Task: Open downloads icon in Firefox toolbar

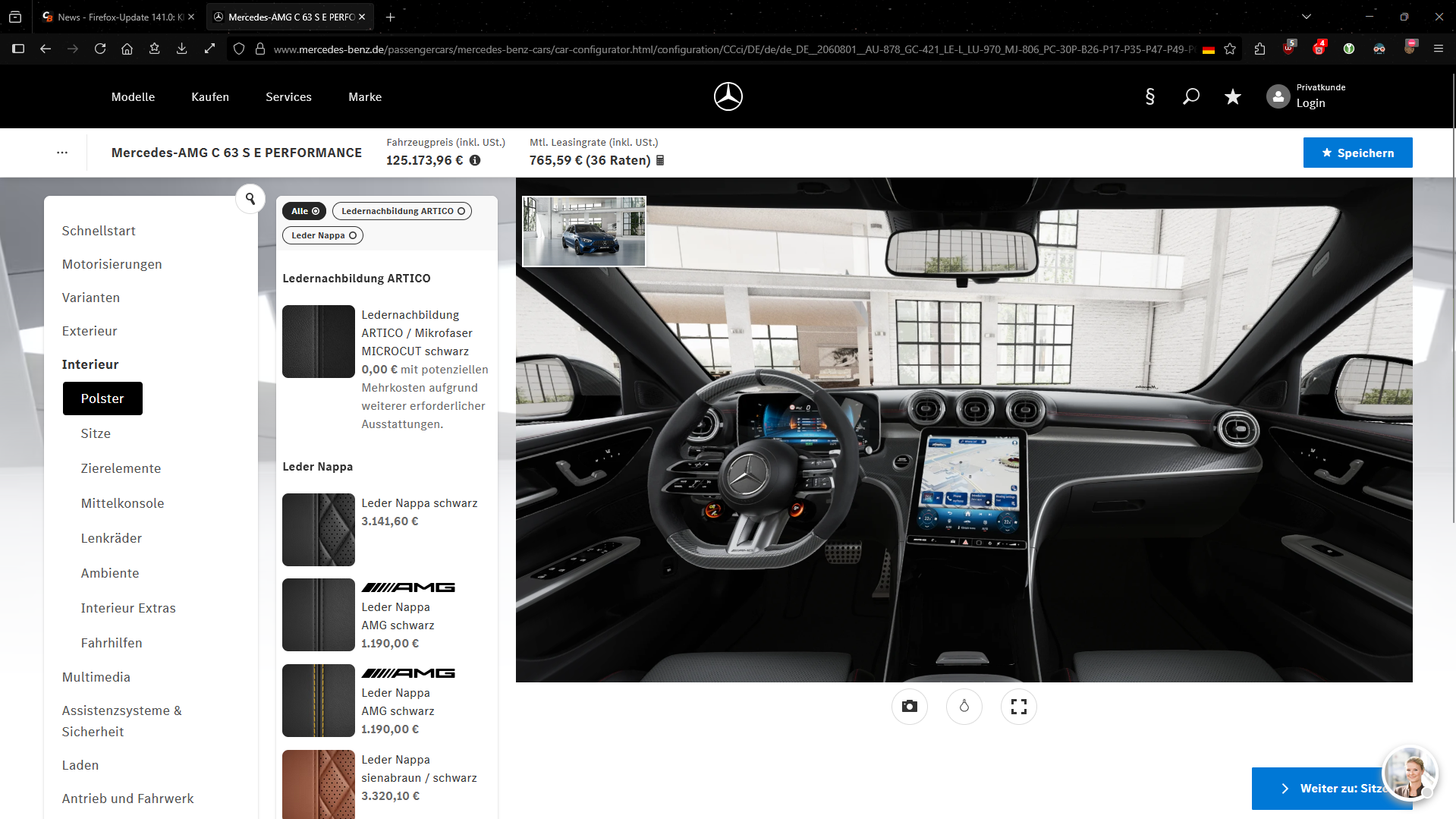Action: coord(181,49)
